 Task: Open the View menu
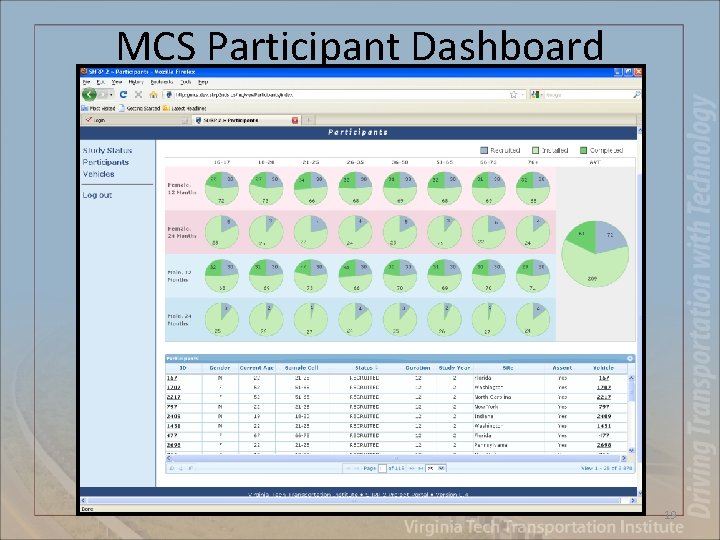tap(117, 82)
